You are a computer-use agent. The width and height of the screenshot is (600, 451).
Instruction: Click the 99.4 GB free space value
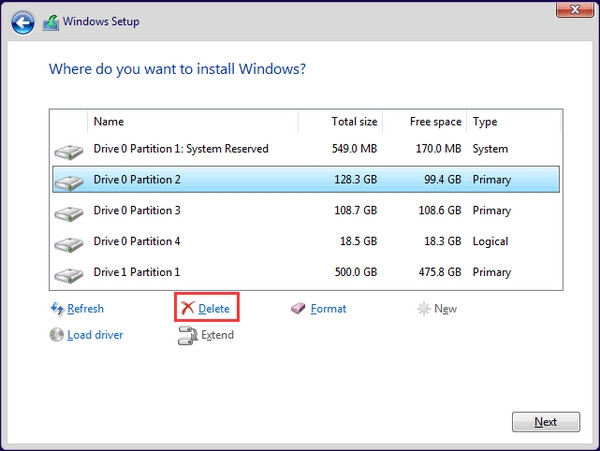(443, 180)
